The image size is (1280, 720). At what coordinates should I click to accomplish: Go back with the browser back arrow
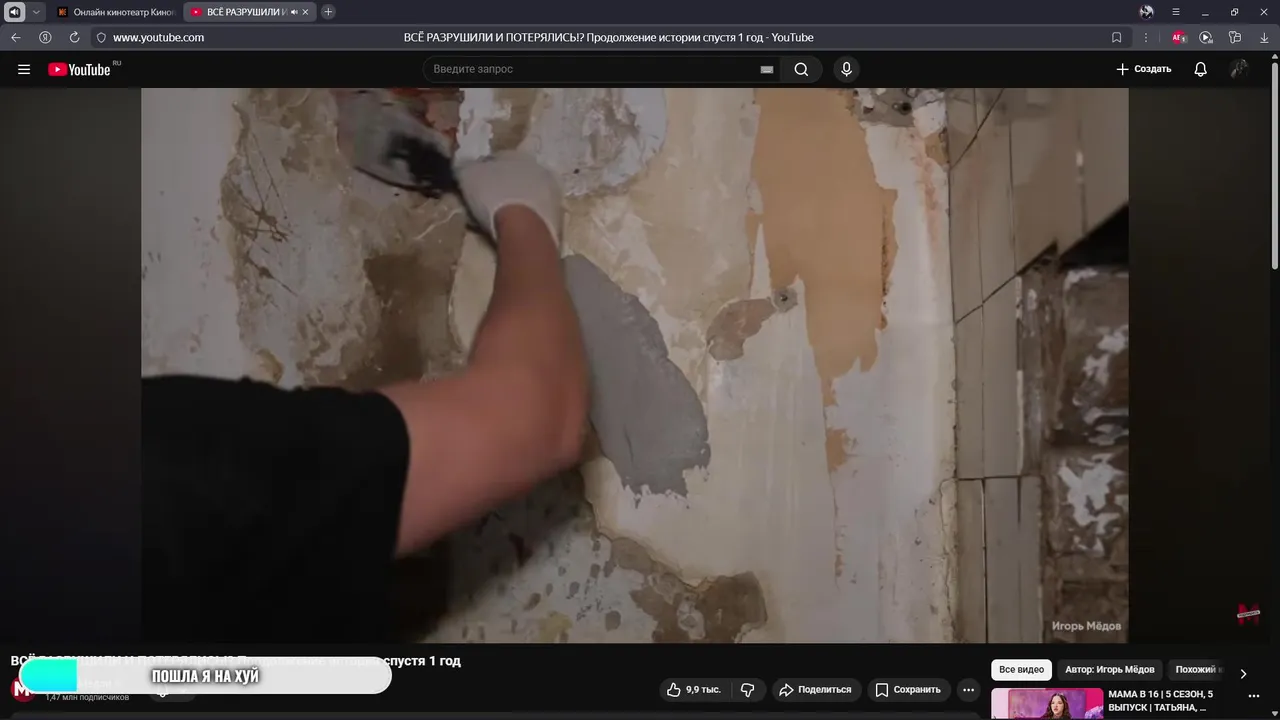[x=16, y=37]
